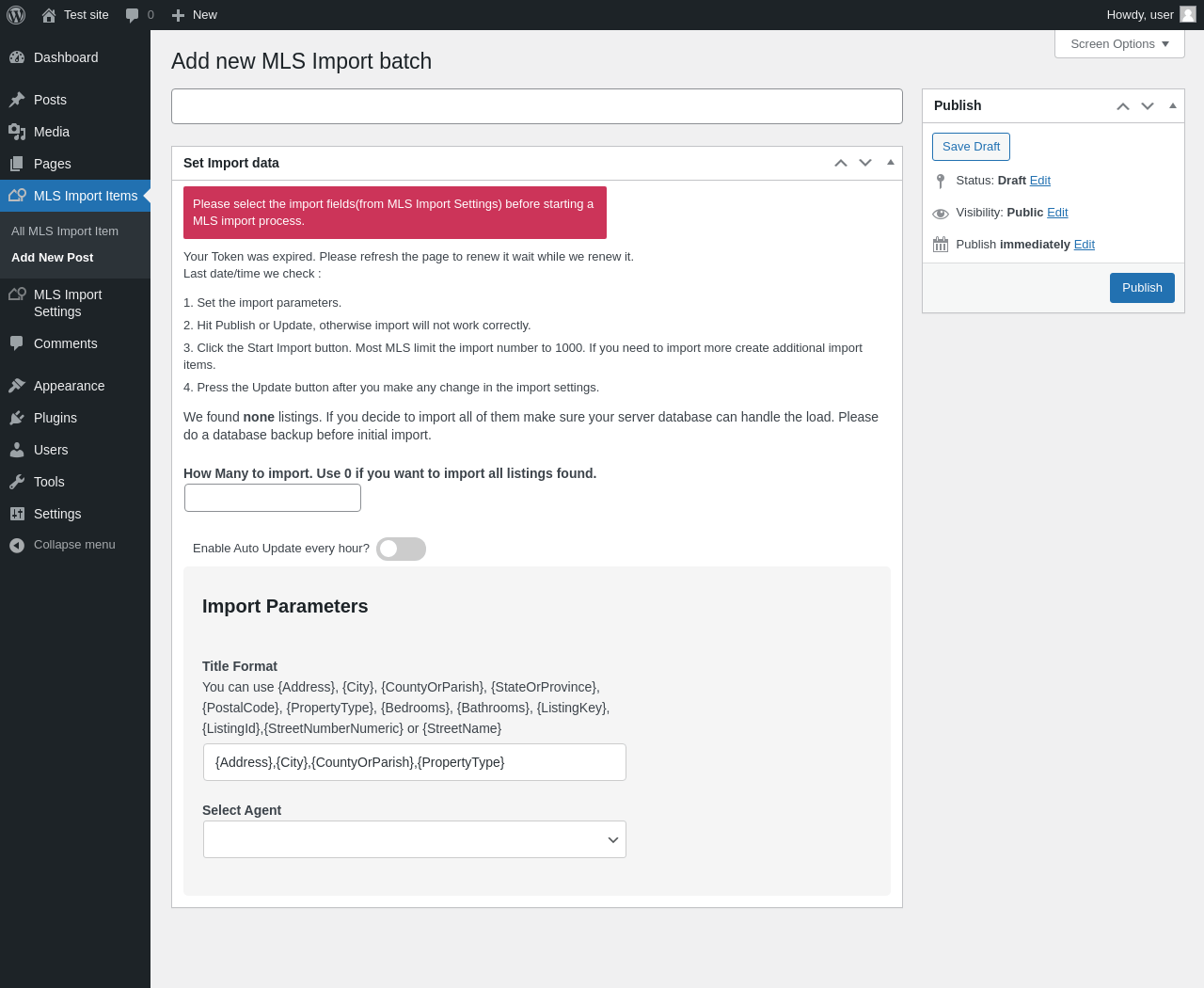Click the MLS Import Settings icon

17,295
